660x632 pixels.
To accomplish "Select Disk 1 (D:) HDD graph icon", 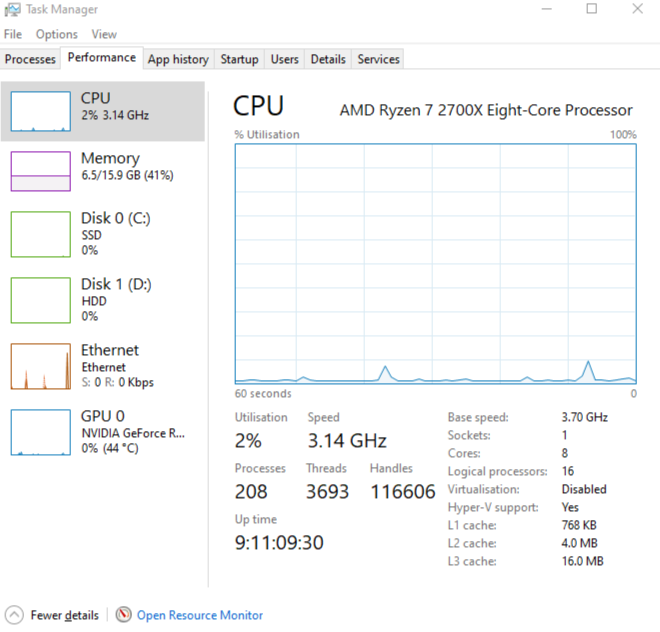I will tap(40, 300).
